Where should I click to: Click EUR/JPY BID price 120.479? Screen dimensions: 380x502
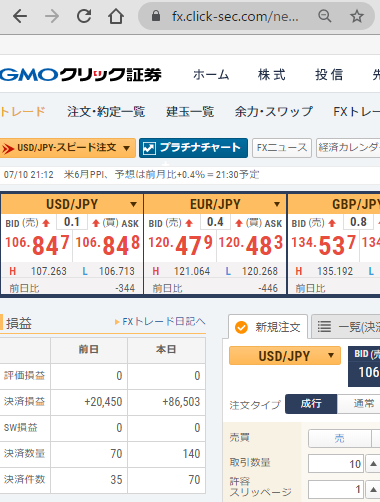tap(180, 245)
